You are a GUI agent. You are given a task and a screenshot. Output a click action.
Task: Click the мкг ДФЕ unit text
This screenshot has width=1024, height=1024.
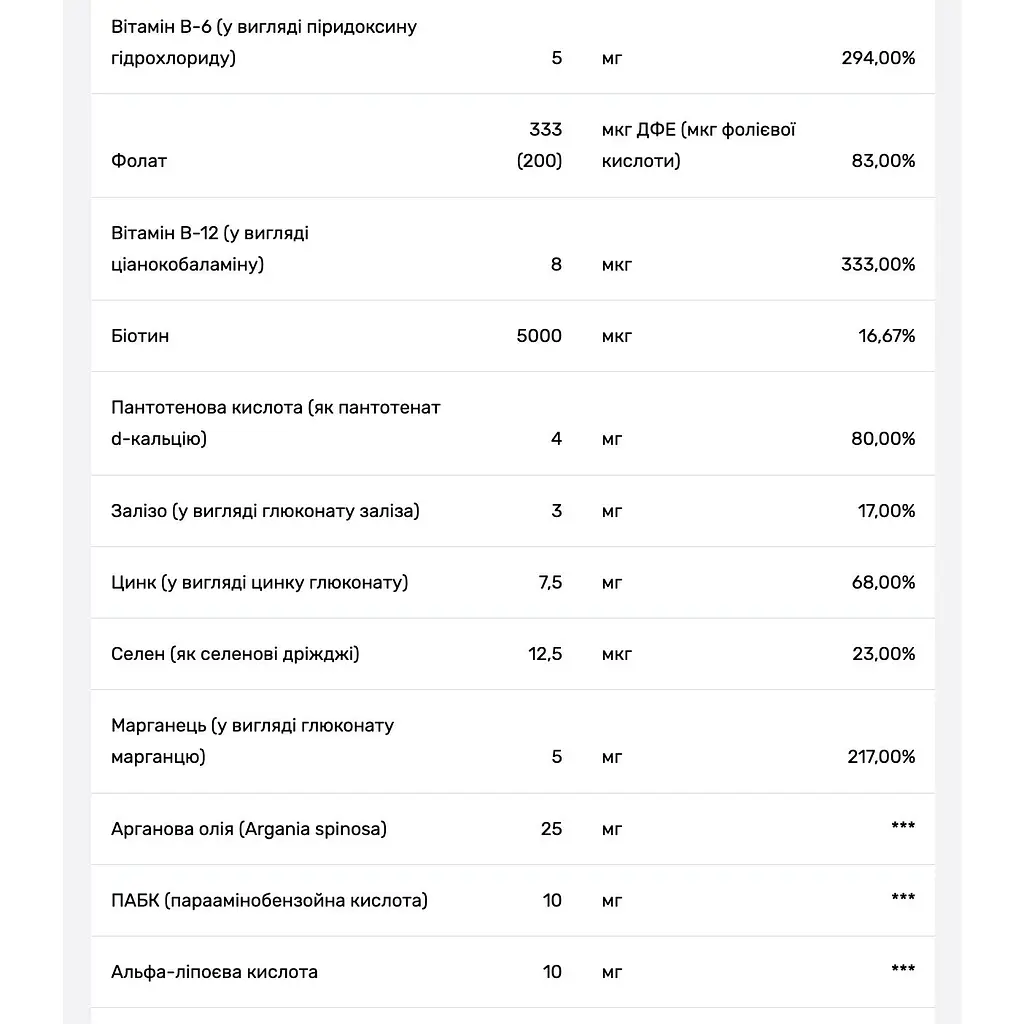click(699, 145)
